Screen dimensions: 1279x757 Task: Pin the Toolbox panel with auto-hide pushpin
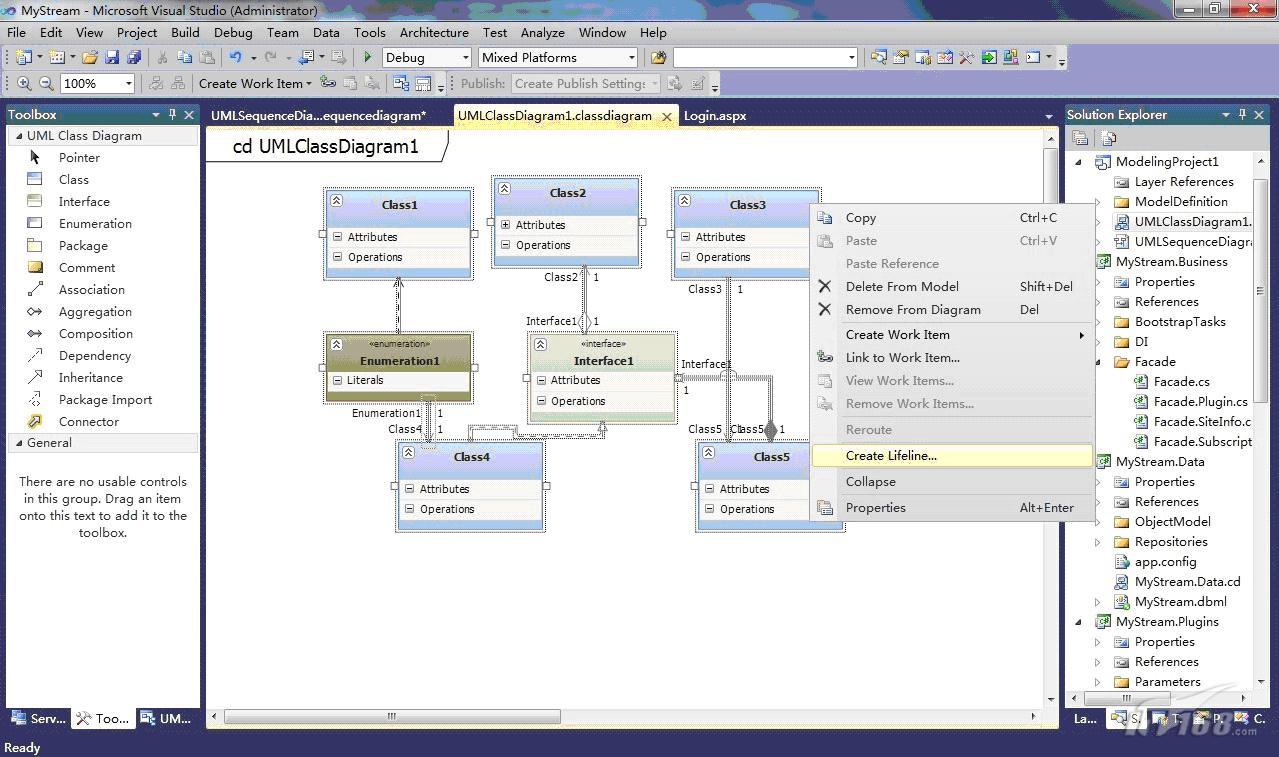coord(172,115)
